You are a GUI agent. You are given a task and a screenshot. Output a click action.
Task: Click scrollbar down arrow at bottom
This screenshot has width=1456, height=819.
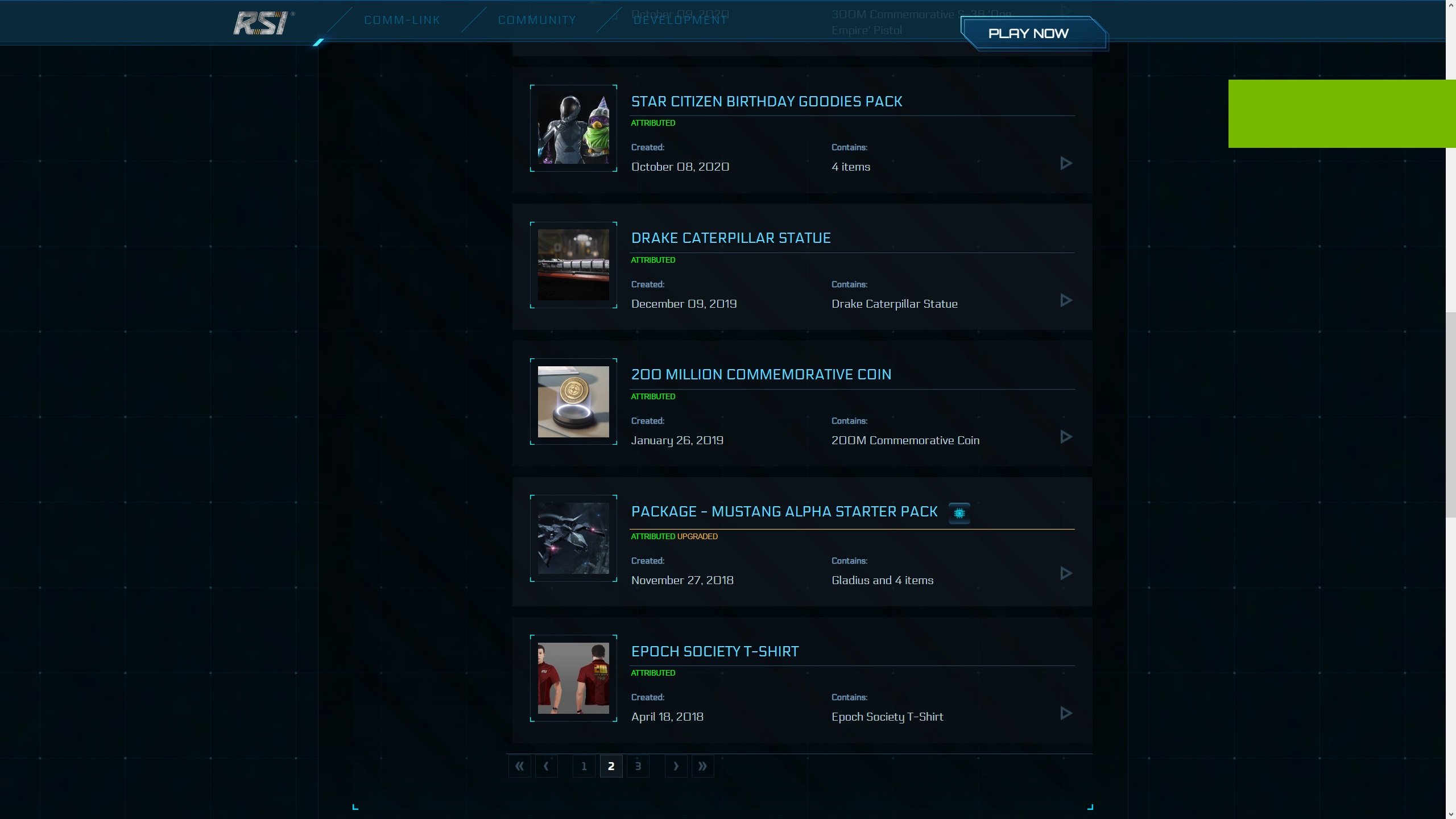(1450, 814)
